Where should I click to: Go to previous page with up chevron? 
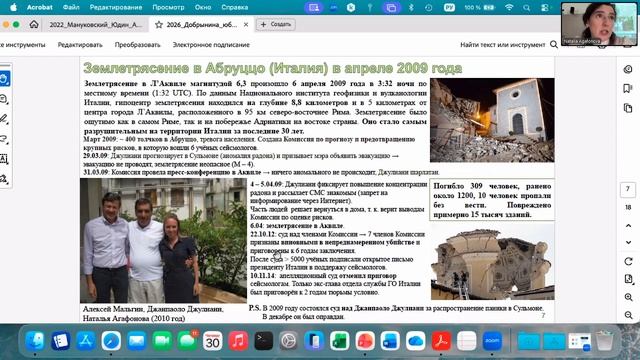pos(628,226)
